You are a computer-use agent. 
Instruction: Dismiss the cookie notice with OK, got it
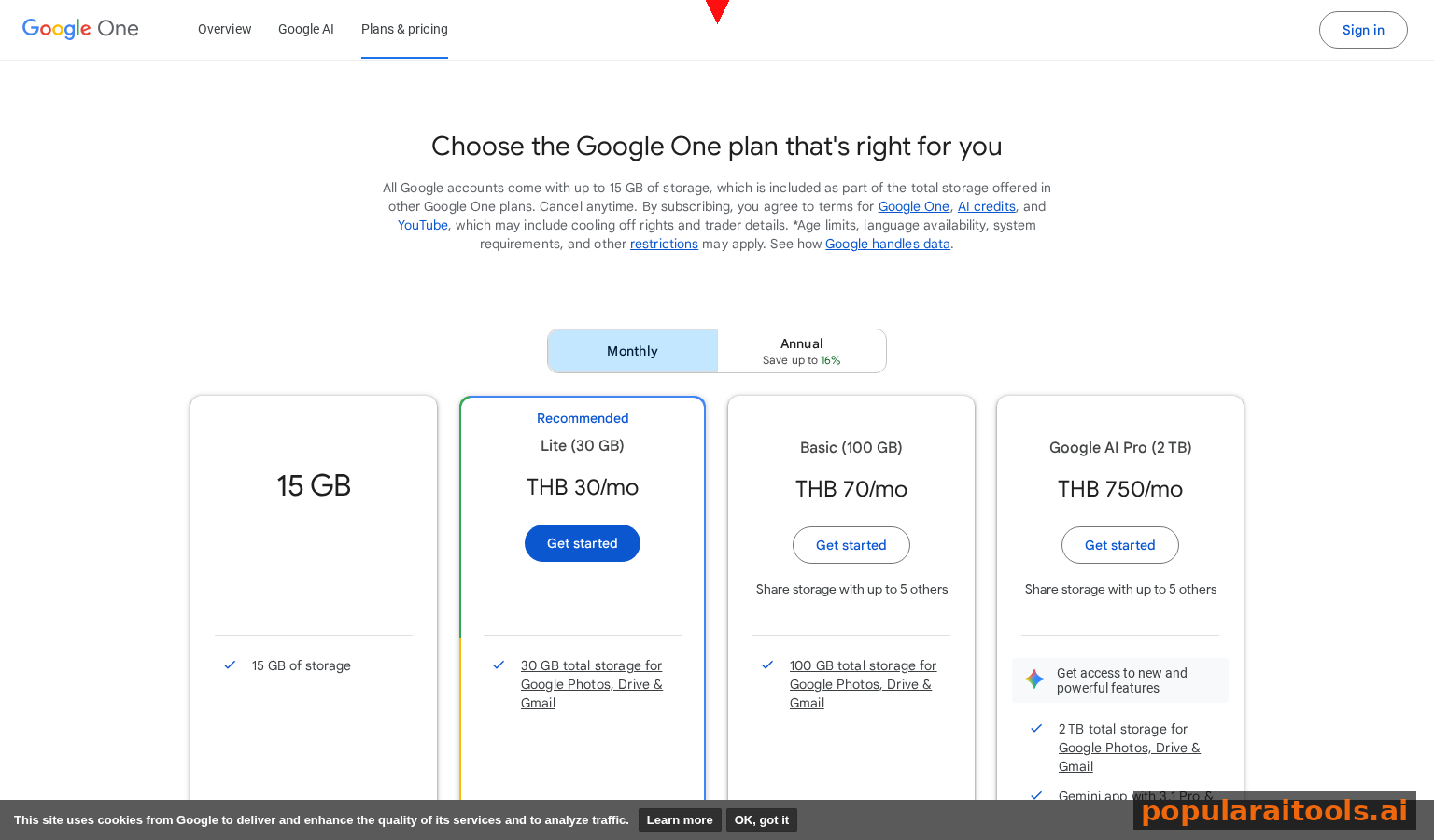click(x=761, y=819)
